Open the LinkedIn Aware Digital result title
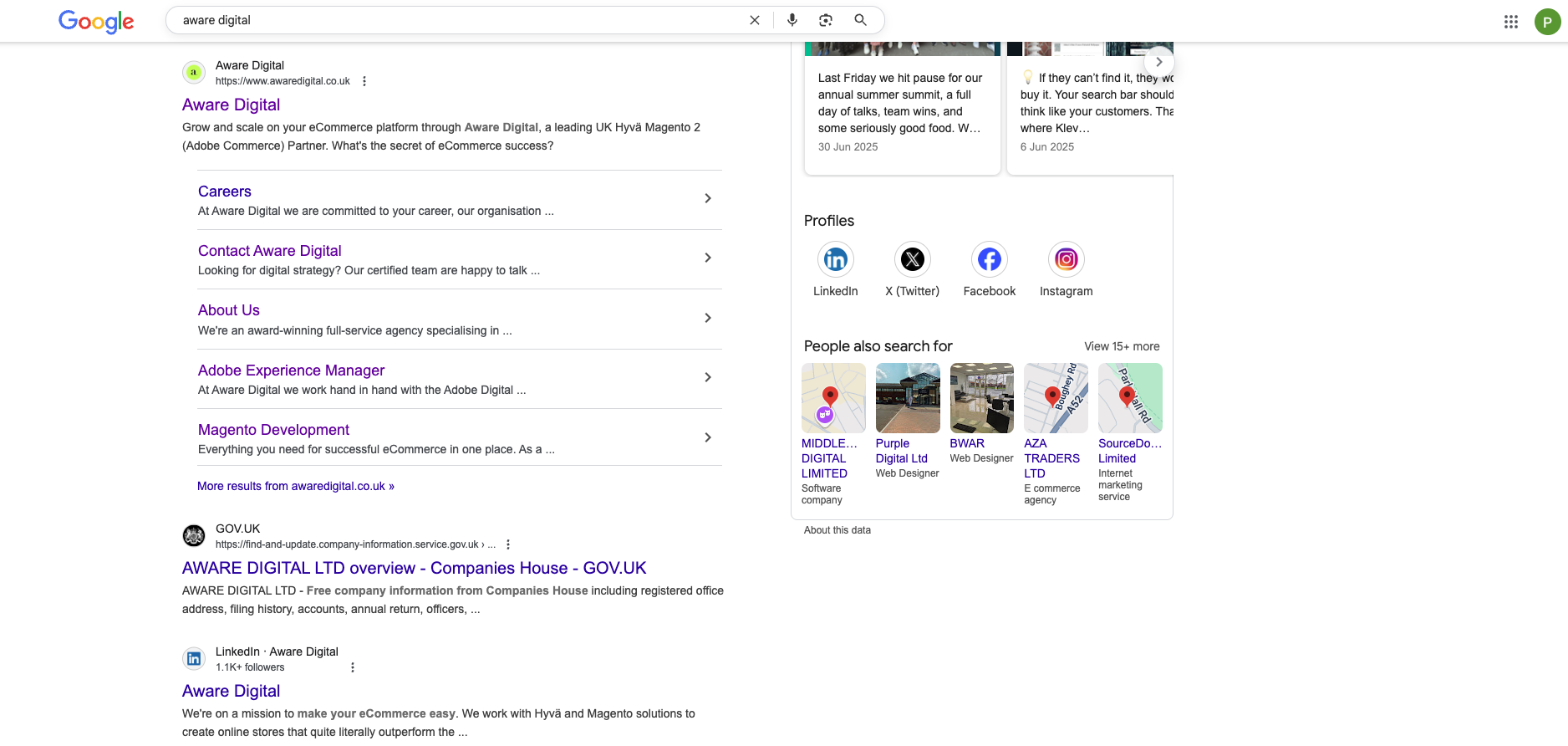Screen dimensions: 1568x746 coord(231,691)
